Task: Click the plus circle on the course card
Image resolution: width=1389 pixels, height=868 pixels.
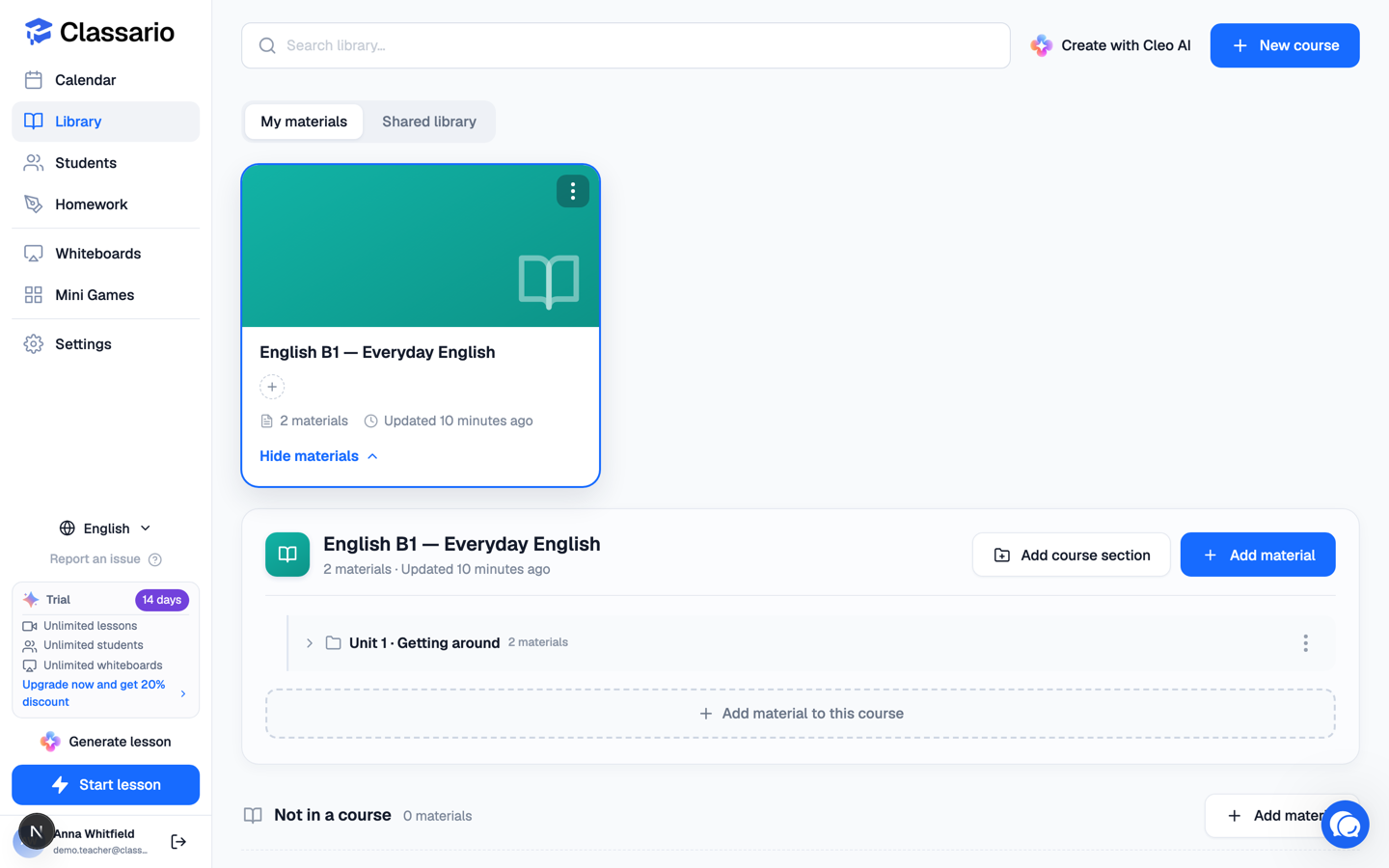Action: (272, 387)
